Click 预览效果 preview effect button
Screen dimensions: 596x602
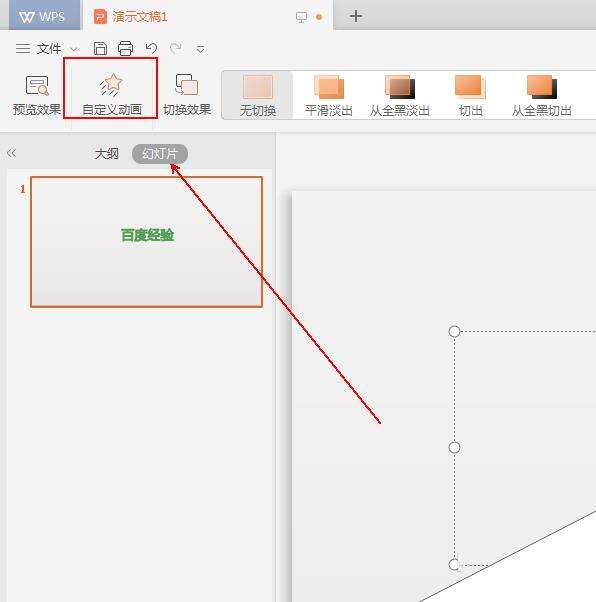pos(37,95)
